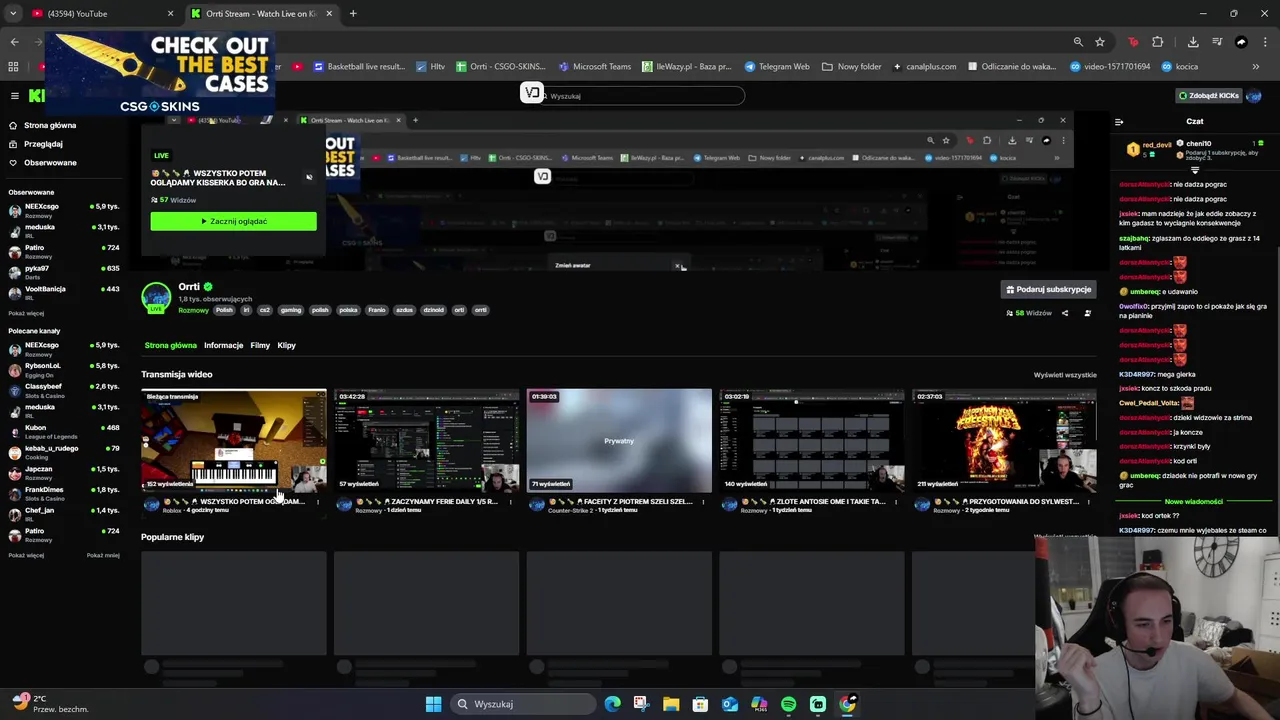Viewport: 1280px width, 720px height.
Task: Bookmark this page with star icon
Action: (1100, 42)
